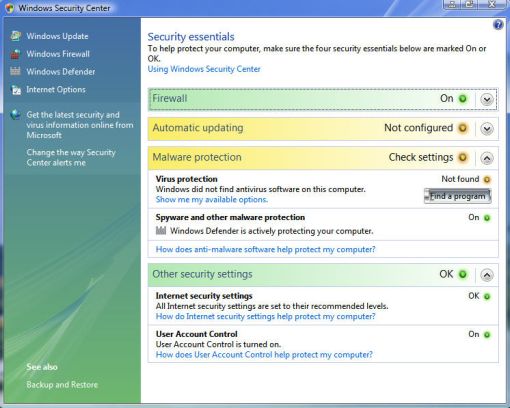Click green light next to Spyware protection On
This screenshot has width=510, height=408.
[x=487, y=218]
